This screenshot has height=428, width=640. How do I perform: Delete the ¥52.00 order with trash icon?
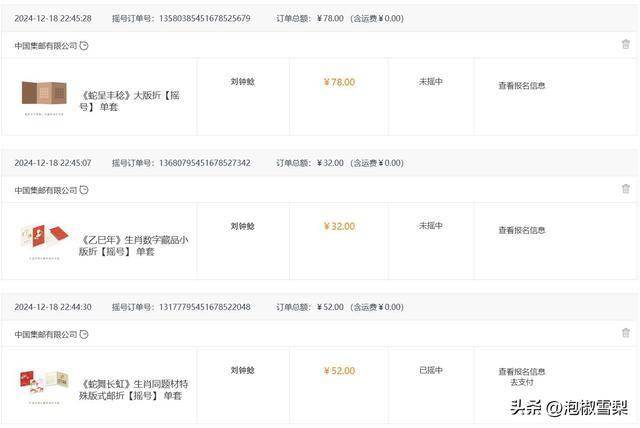coord(626,333)
